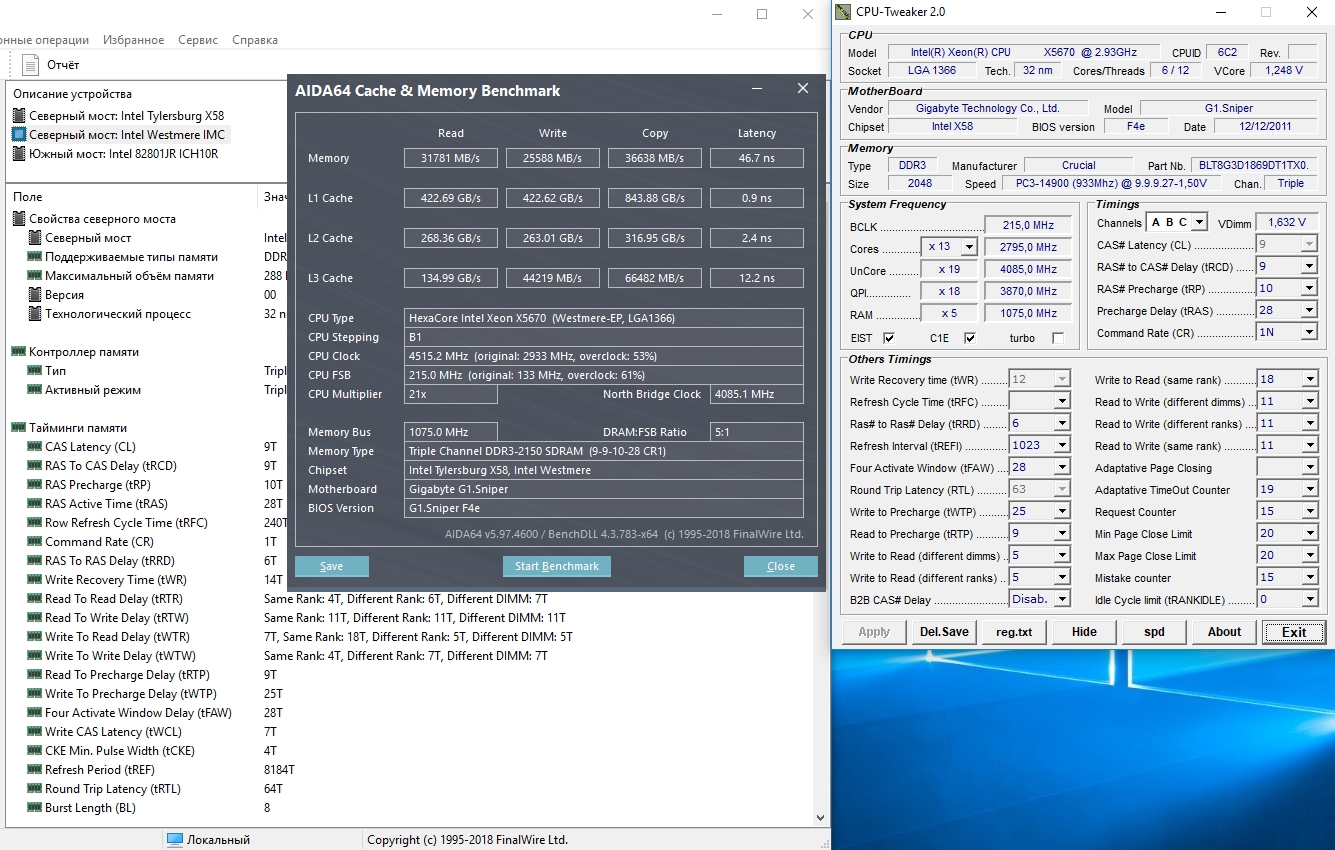Click the reg.txt button
This screenshot has width=1335, height=850.
1014,632
